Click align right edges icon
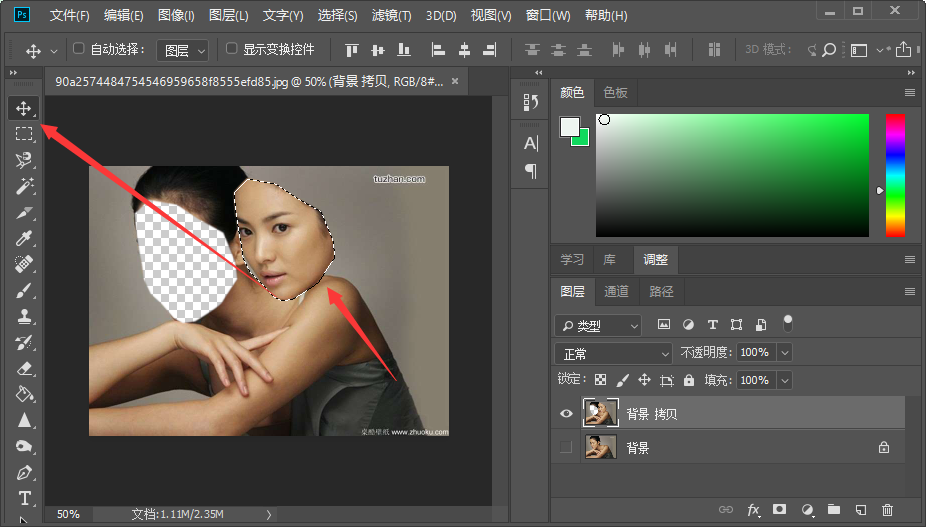The image size is (926, 527). 490,50
